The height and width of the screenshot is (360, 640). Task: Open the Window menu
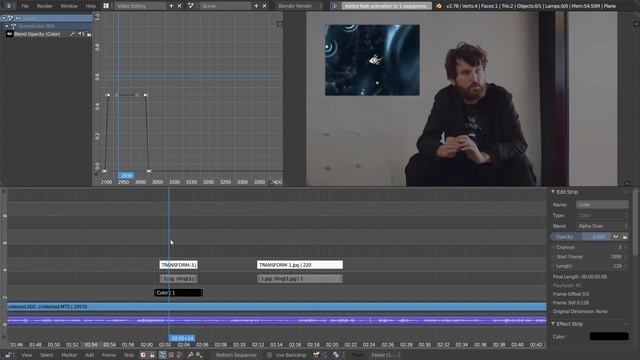point(69,6)
